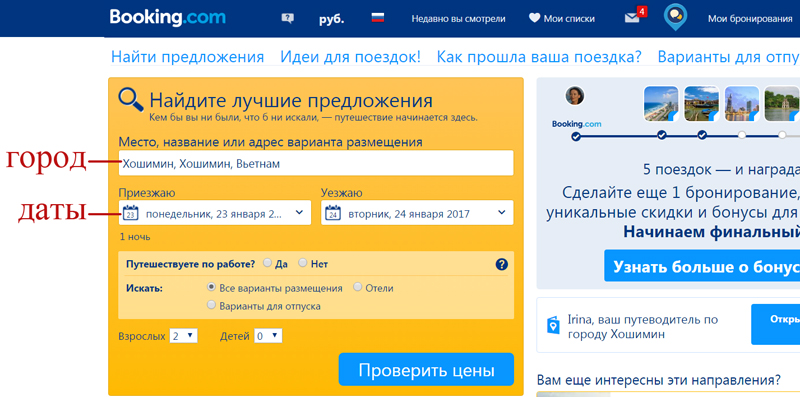Open Как прошла ваша поездка? tab
The height and width of the screenshot is (397, 800).
pos(539,57)
